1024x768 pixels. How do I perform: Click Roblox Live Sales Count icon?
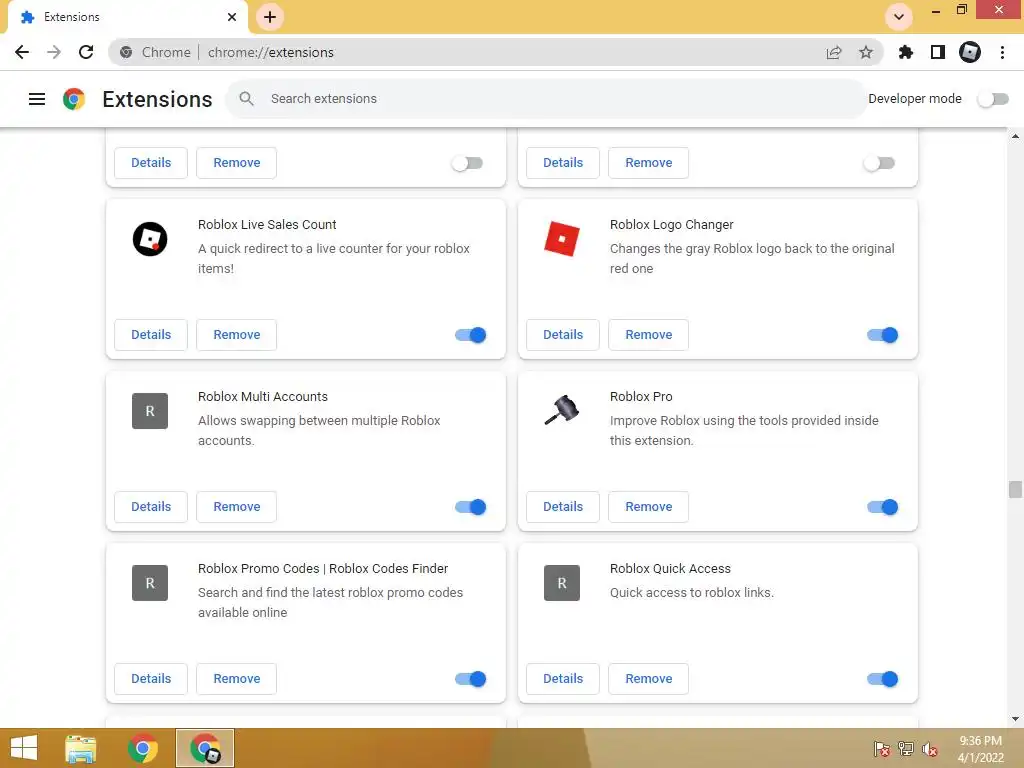click(150, 239)
